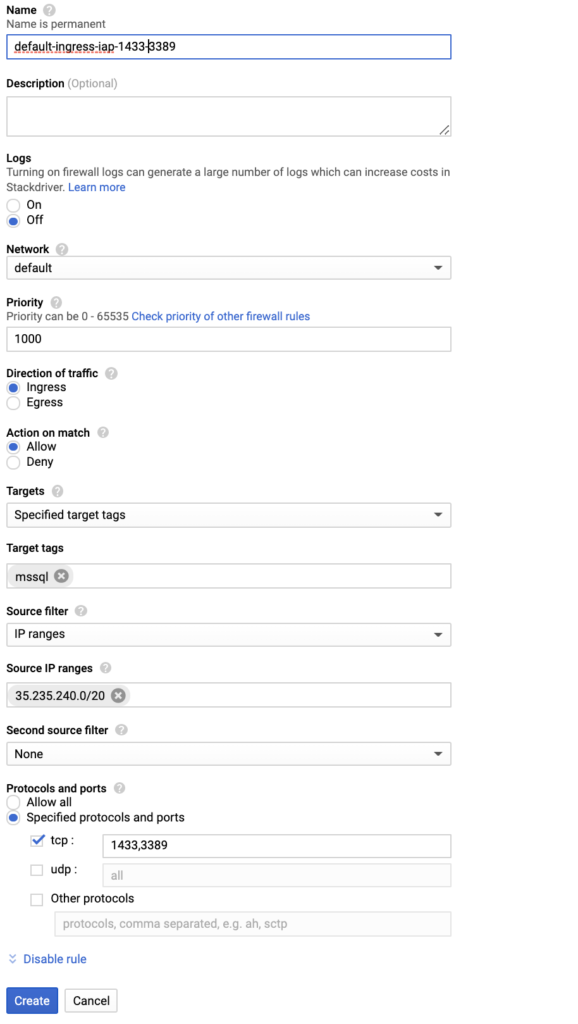
Task: Click the Create button
Action: 32,1000
